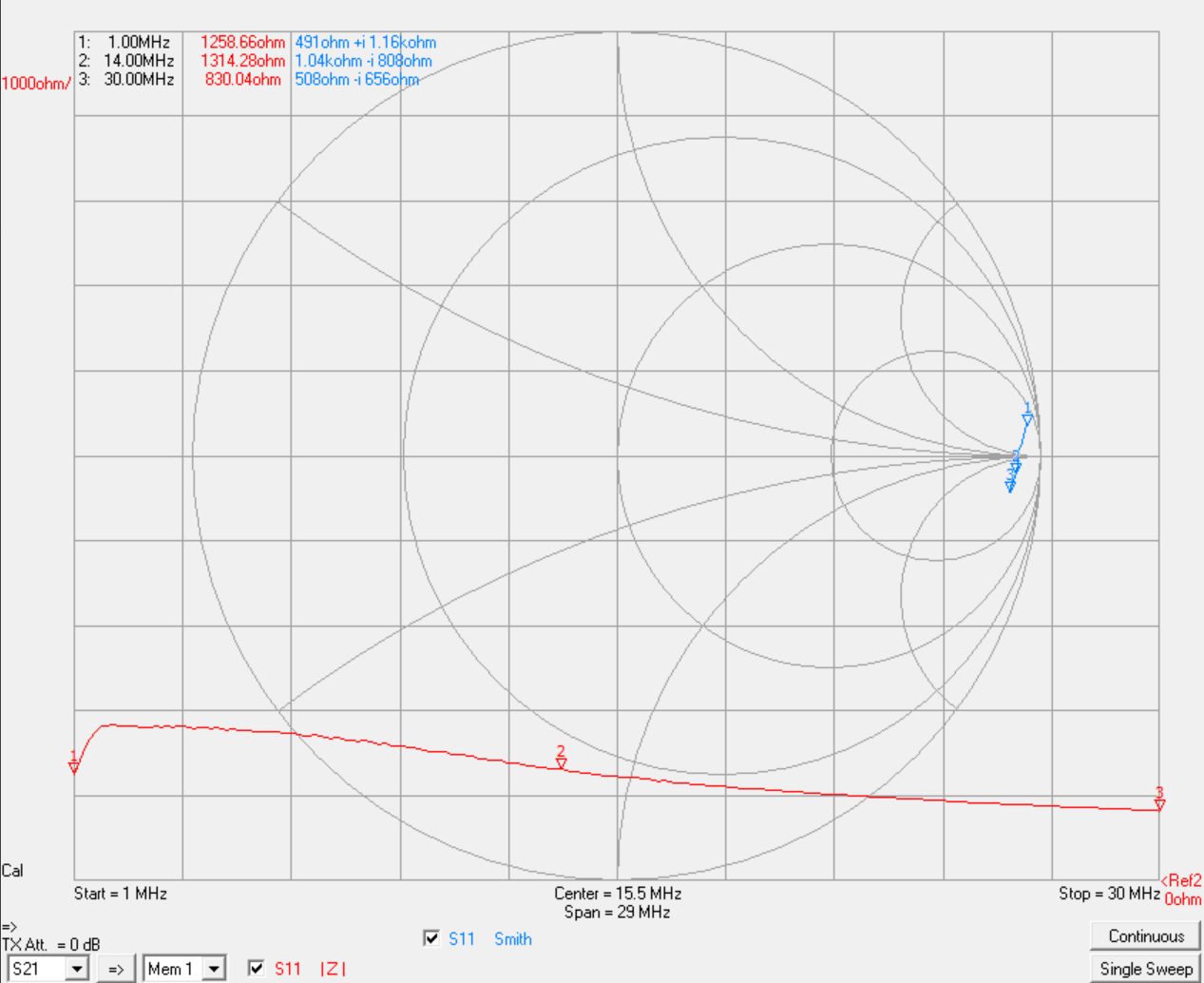
Task: Click the 508ohm -i 656ohm impedance value
Action: [357, 79]
